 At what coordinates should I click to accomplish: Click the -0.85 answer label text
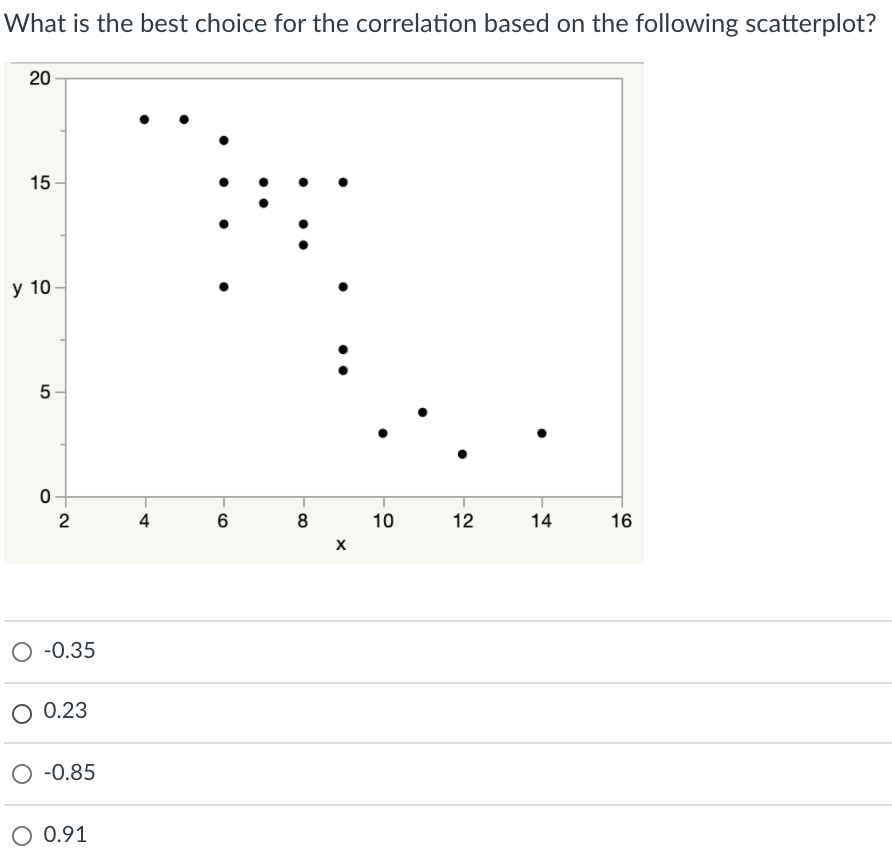[x=68, y=773]
